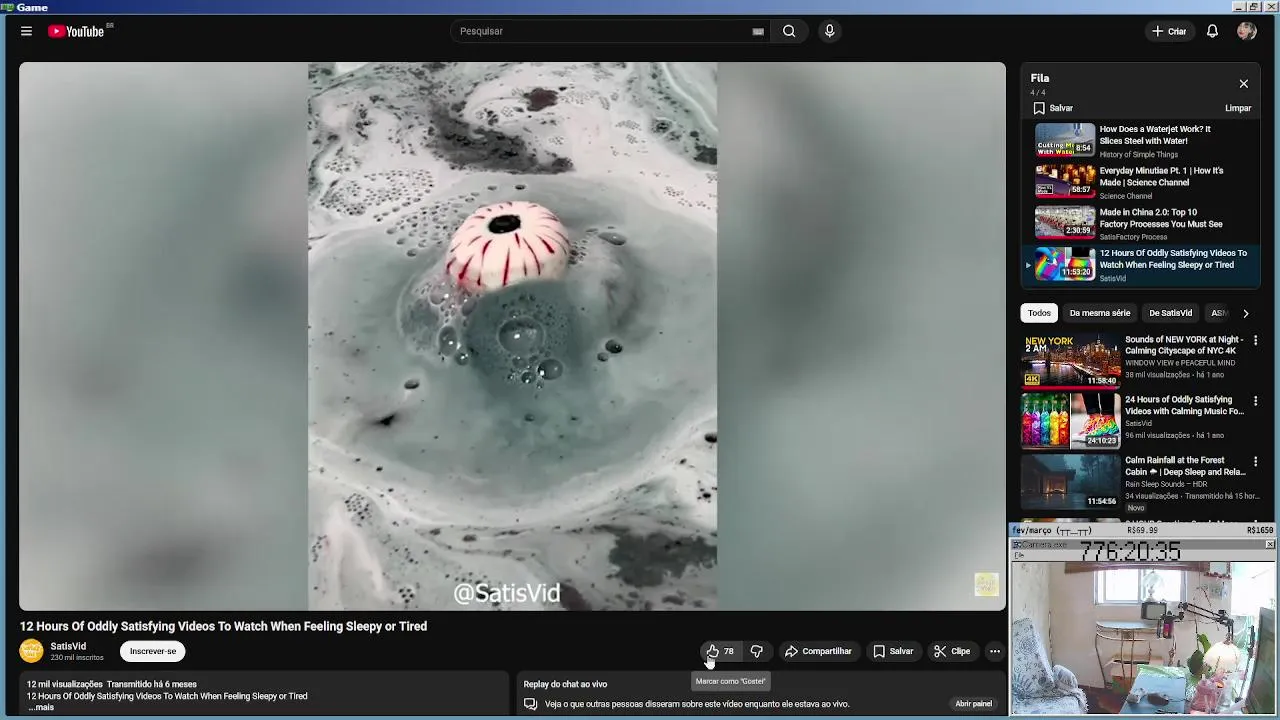
Task: Click the 'Rain Sleep Sounds – HDR' channel name
Action: 1166,484
